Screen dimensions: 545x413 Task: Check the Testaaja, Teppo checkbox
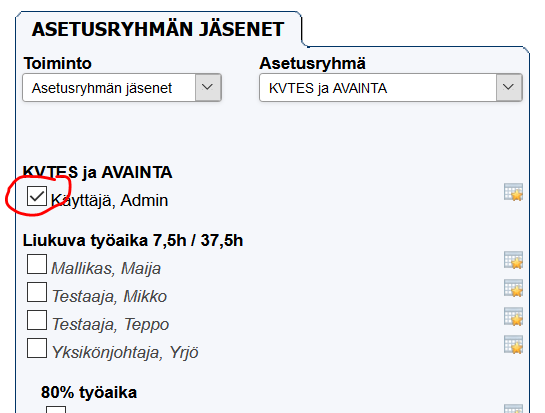(x=37, y=320)
